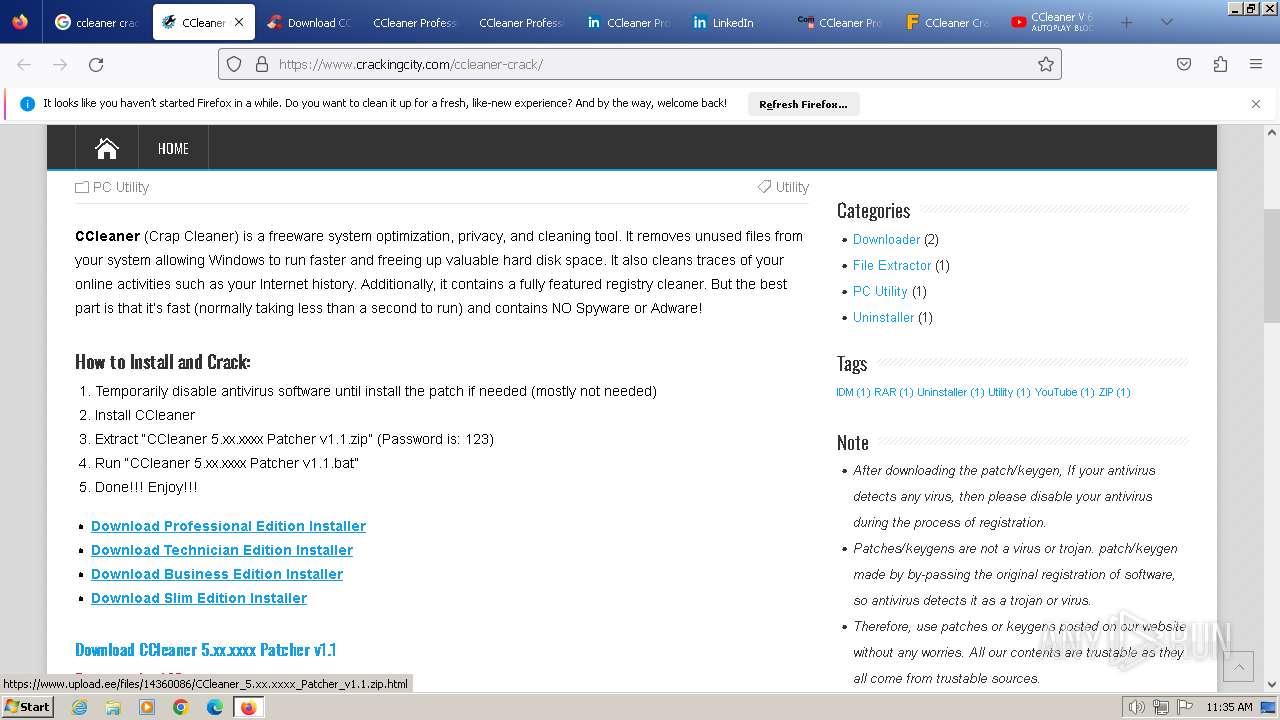Screen dimensions: 1280x720
Task: Click the IDM (1) tag
Action: click(853, 392)
